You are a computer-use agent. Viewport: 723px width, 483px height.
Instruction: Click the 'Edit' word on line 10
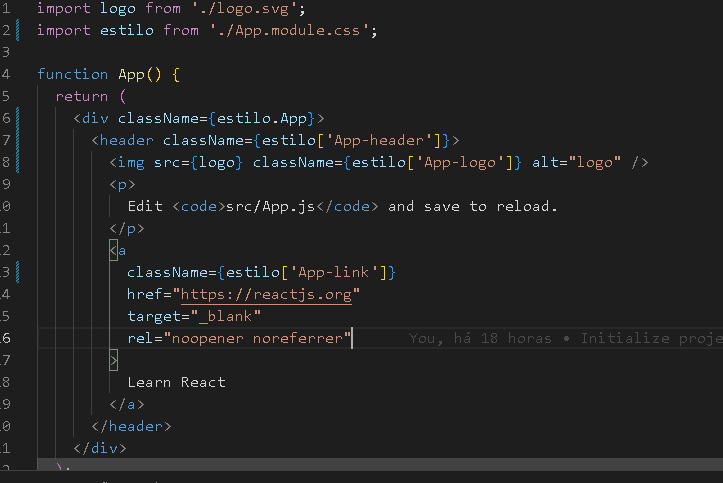click(x=145, y=206)
